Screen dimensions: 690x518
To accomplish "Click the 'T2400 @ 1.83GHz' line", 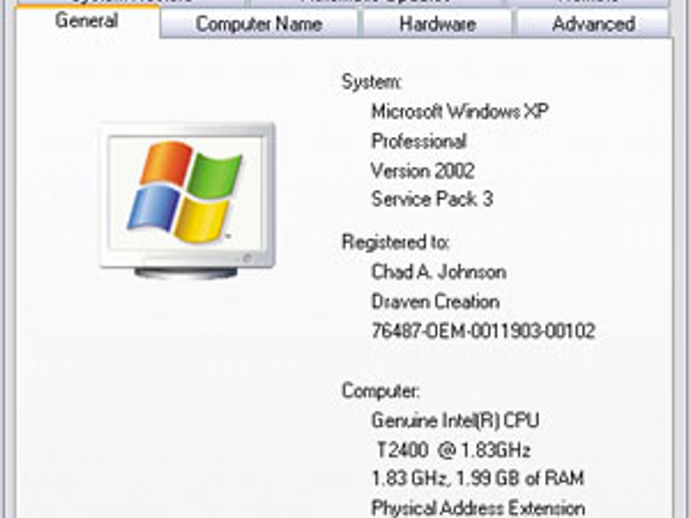I will click(453, 450).
